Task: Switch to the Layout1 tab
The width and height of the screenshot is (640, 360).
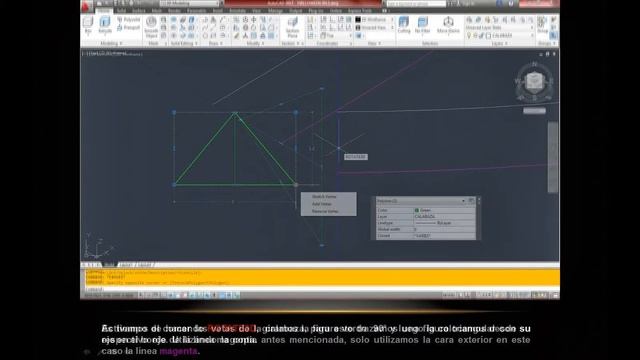Action: pos(126,264)
